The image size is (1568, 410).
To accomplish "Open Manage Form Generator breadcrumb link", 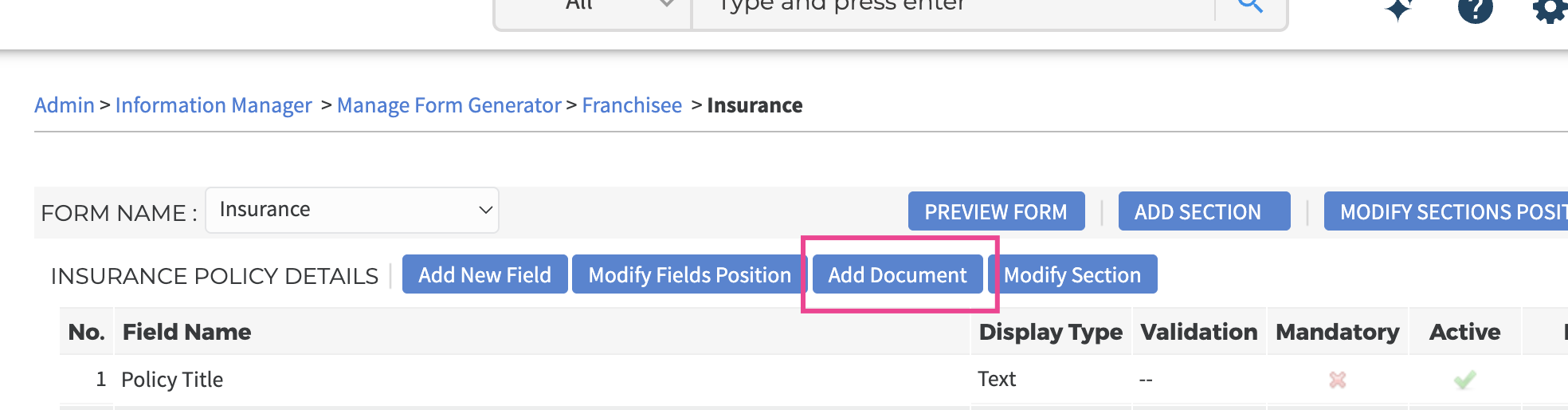I will (449, 105).
